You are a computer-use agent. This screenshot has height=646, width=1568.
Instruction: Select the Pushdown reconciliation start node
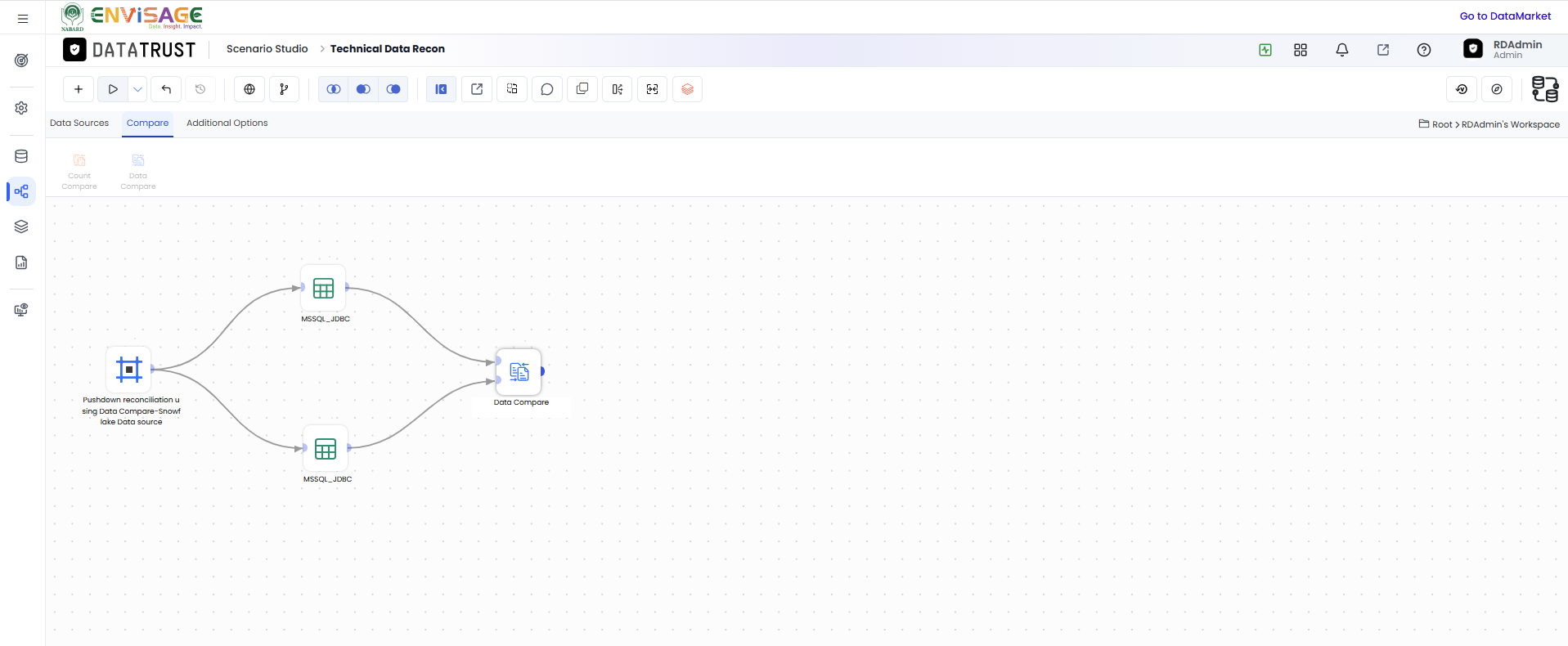(129, 370)
